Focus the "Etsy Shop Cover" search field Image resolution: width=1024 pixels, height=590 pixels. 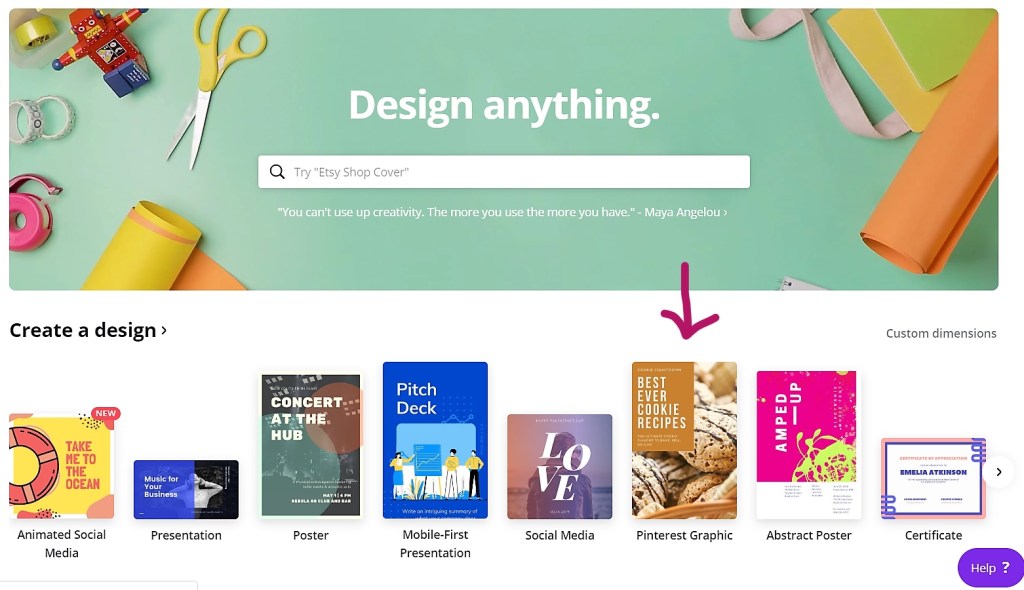pyautogui.click(x=504, y=172)
